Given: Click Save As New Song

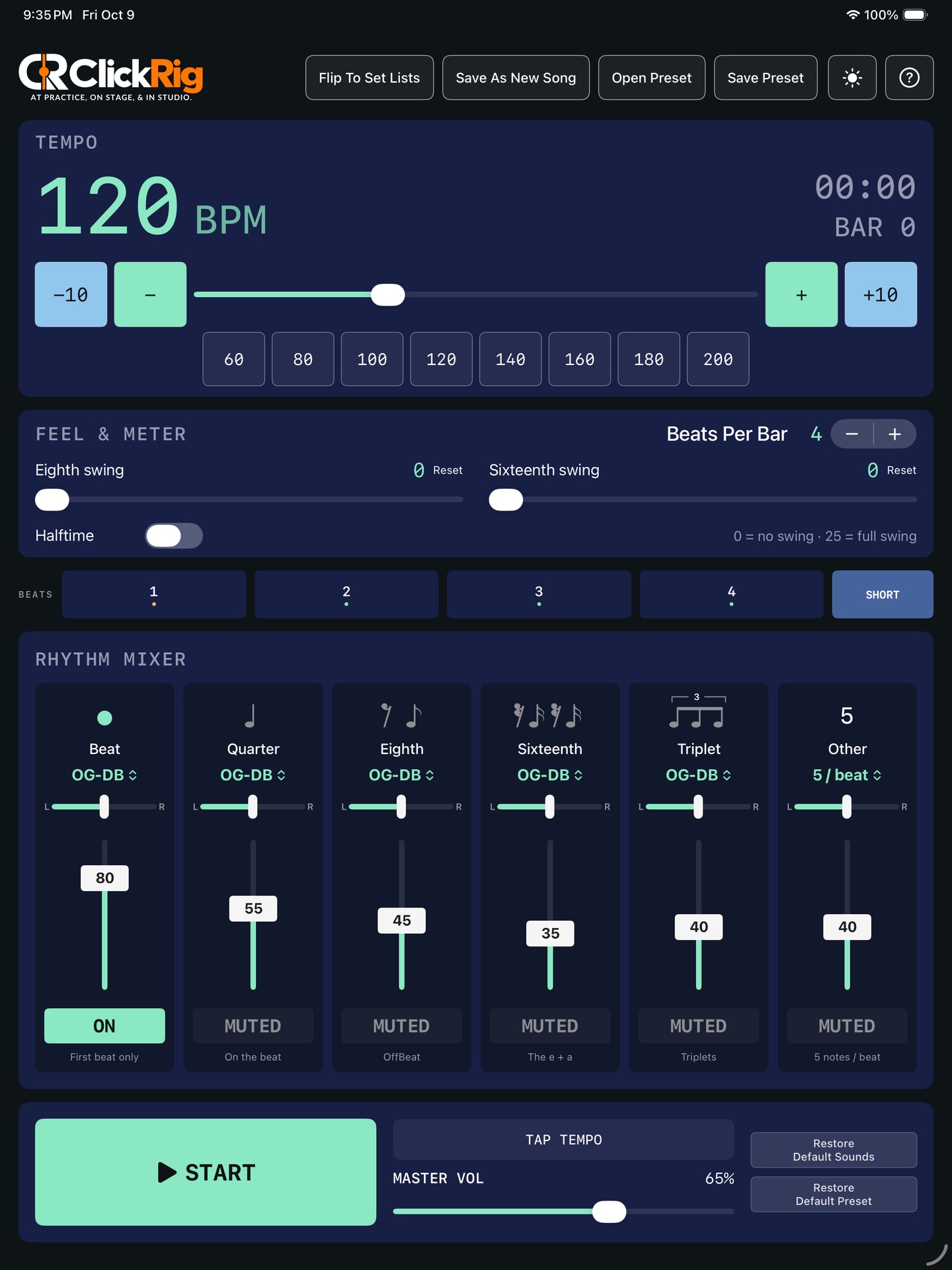Looking at the screenshot, I should (x=516, y=77).
